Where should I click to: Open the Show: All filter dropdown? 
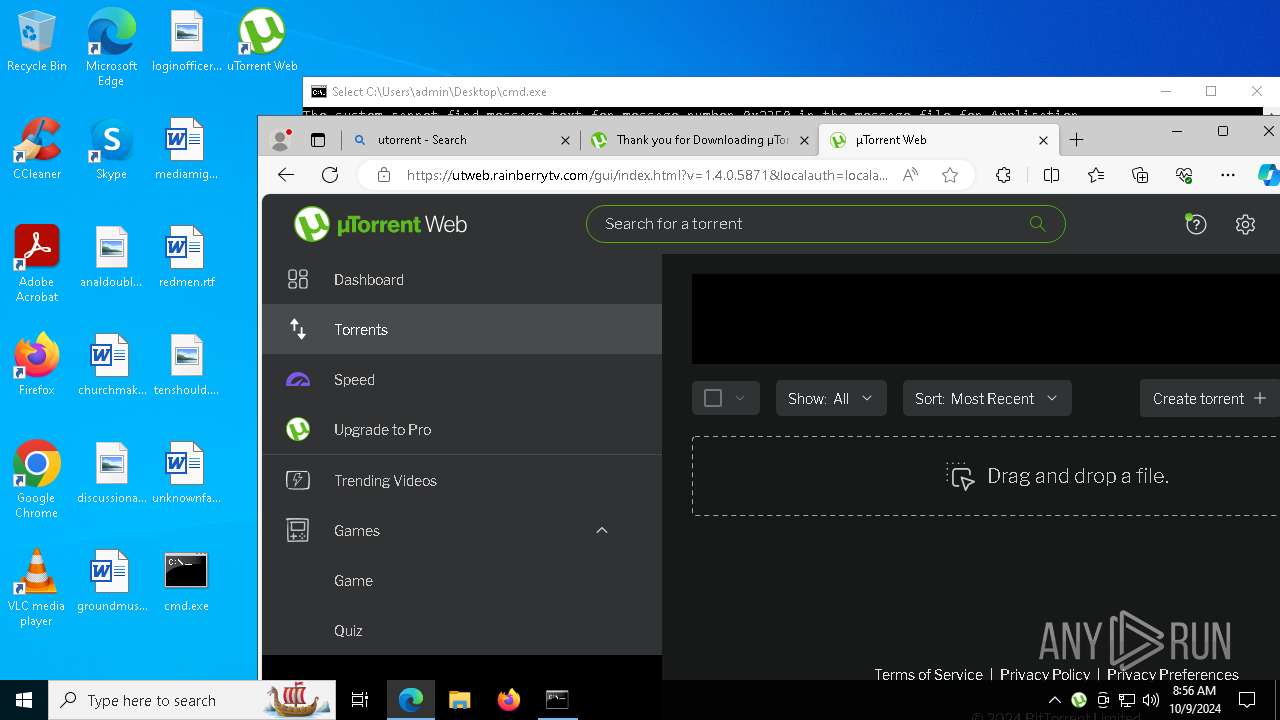click(830, 398)
